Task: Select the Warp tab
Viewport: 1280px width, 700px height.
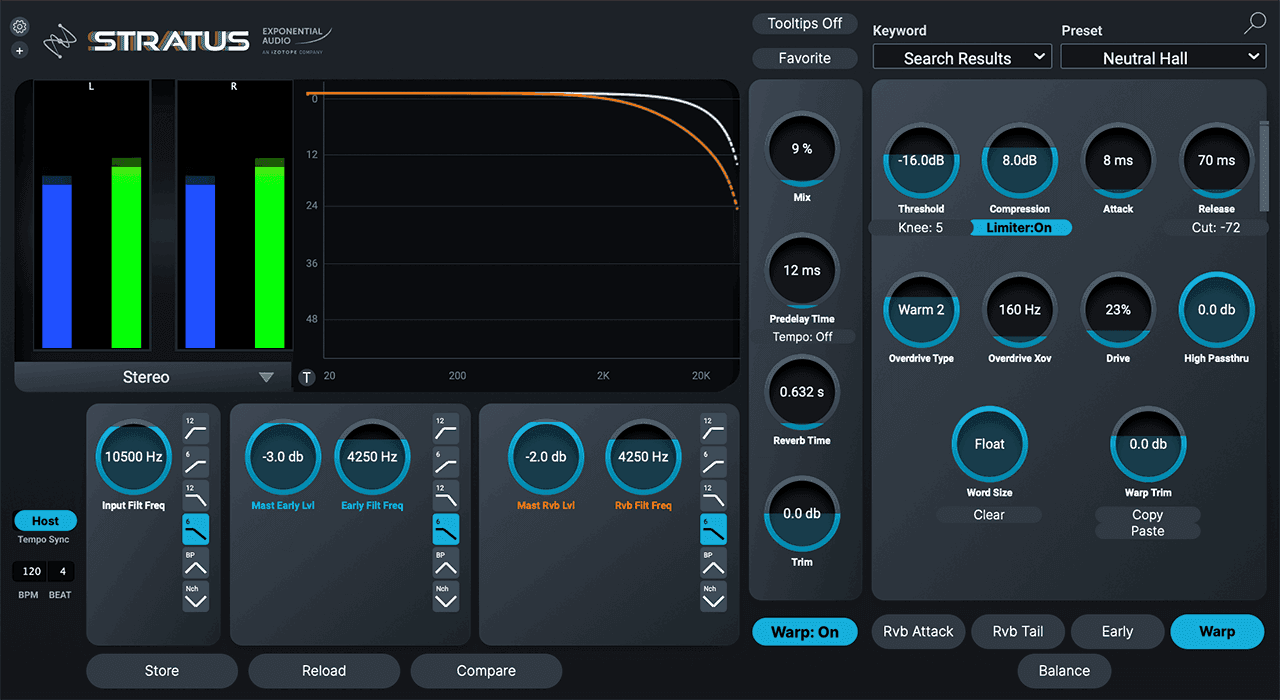Action: pyautogui.click(x=1217, y=632)
